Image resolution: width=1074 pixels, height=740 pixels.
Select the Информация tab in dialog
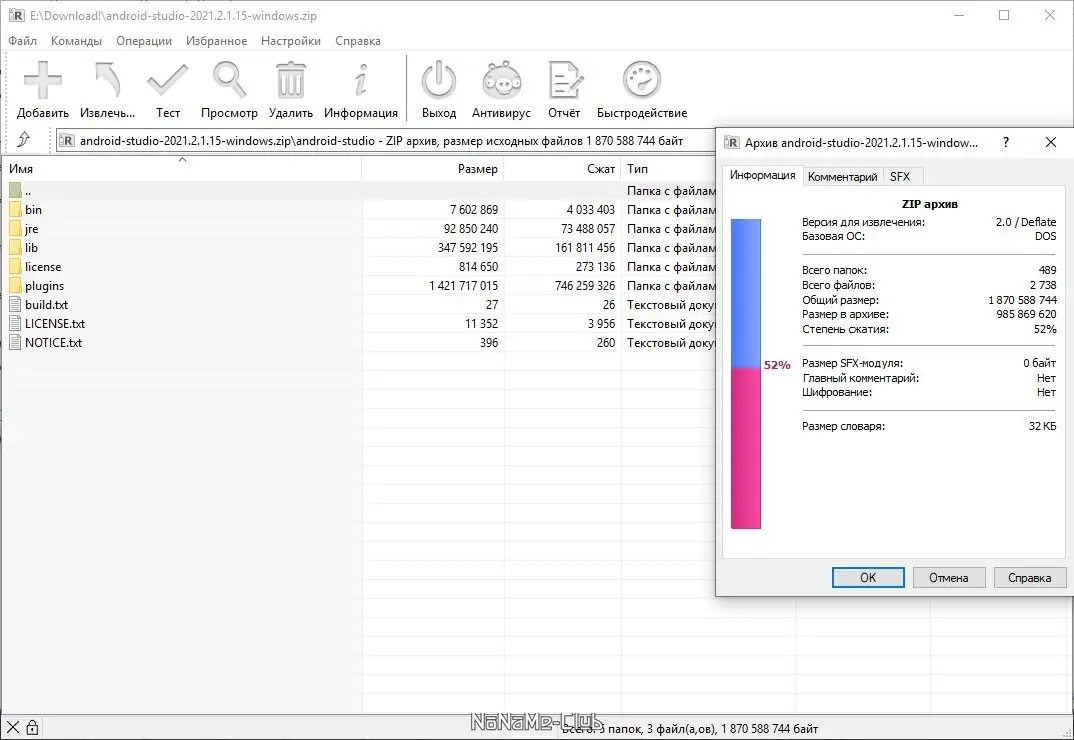click(x=762, y=175)
